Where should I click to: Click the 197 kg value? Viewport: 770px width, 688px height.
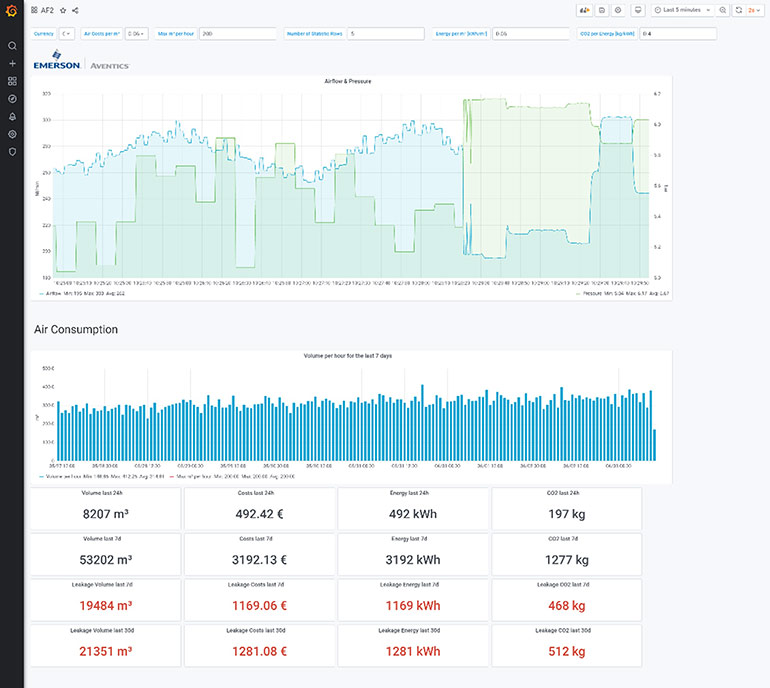567,514
